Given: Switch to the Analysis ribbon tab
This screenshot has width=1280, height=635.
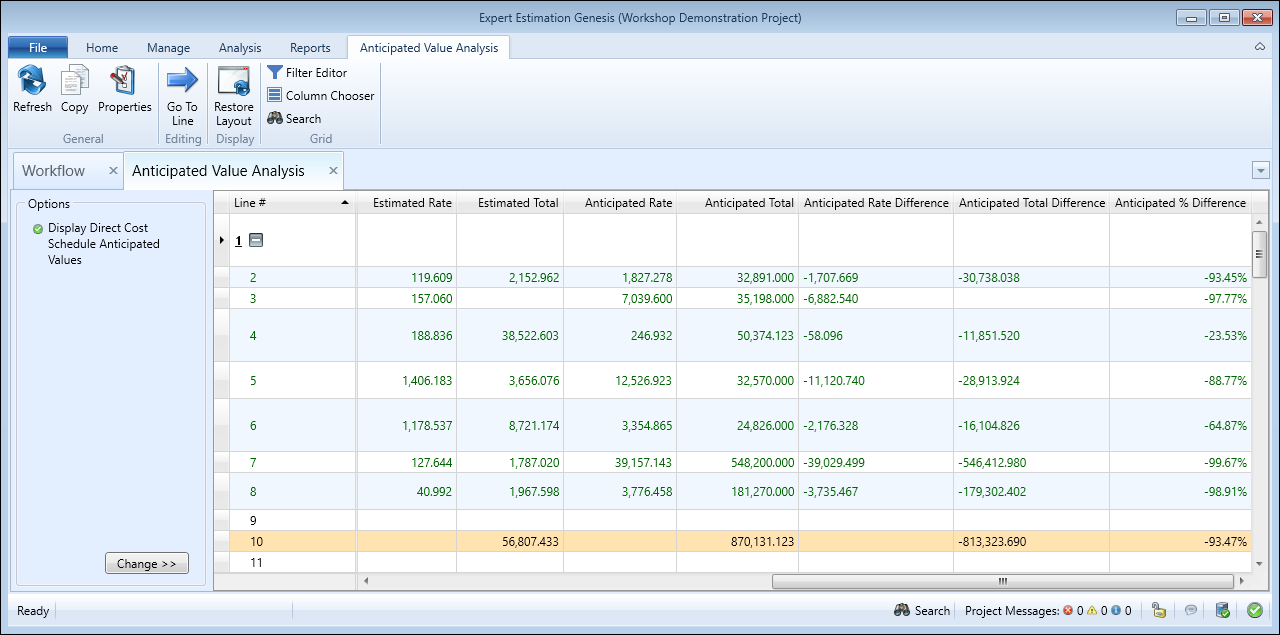Looking at the screenshot, I should tap(239, 47).
